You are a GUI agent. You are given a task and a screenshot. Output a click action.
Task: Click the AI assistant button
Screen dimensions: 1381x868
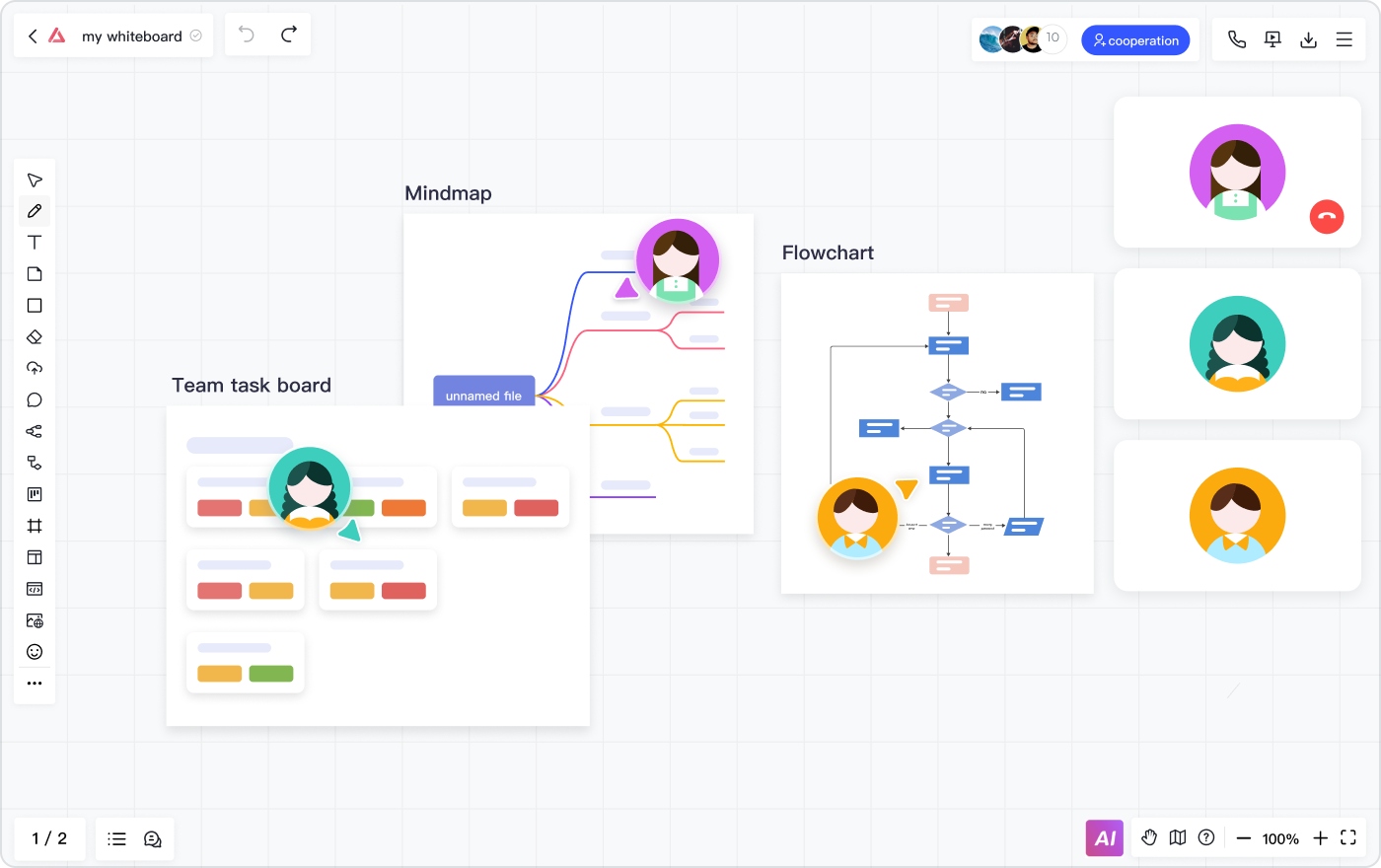(x=1105, y=838)
